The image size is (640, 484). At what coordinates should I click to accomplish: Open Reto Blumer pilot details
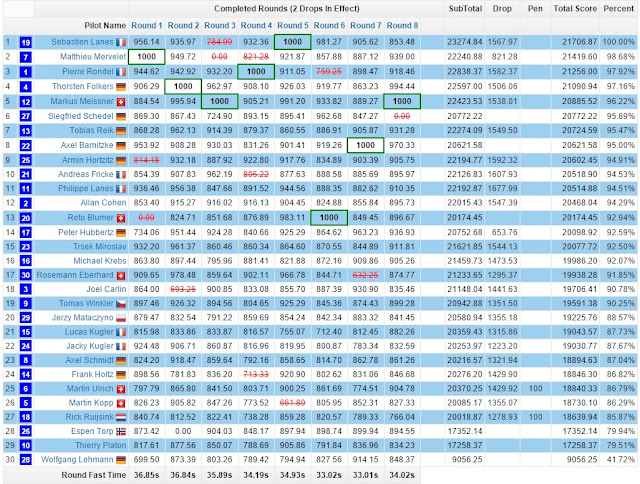pos(91,218)
